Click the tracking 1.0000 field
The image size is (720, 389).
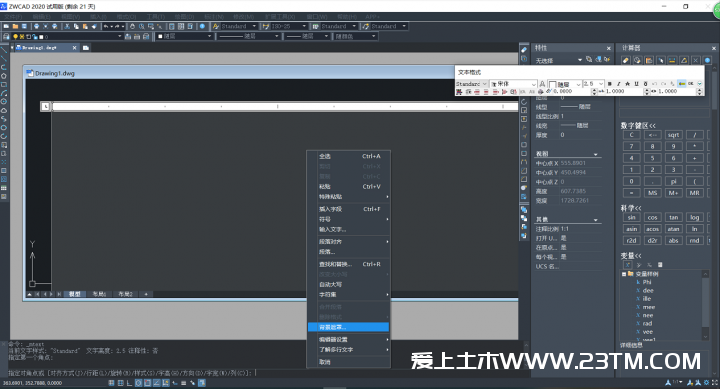click(625, 91)
